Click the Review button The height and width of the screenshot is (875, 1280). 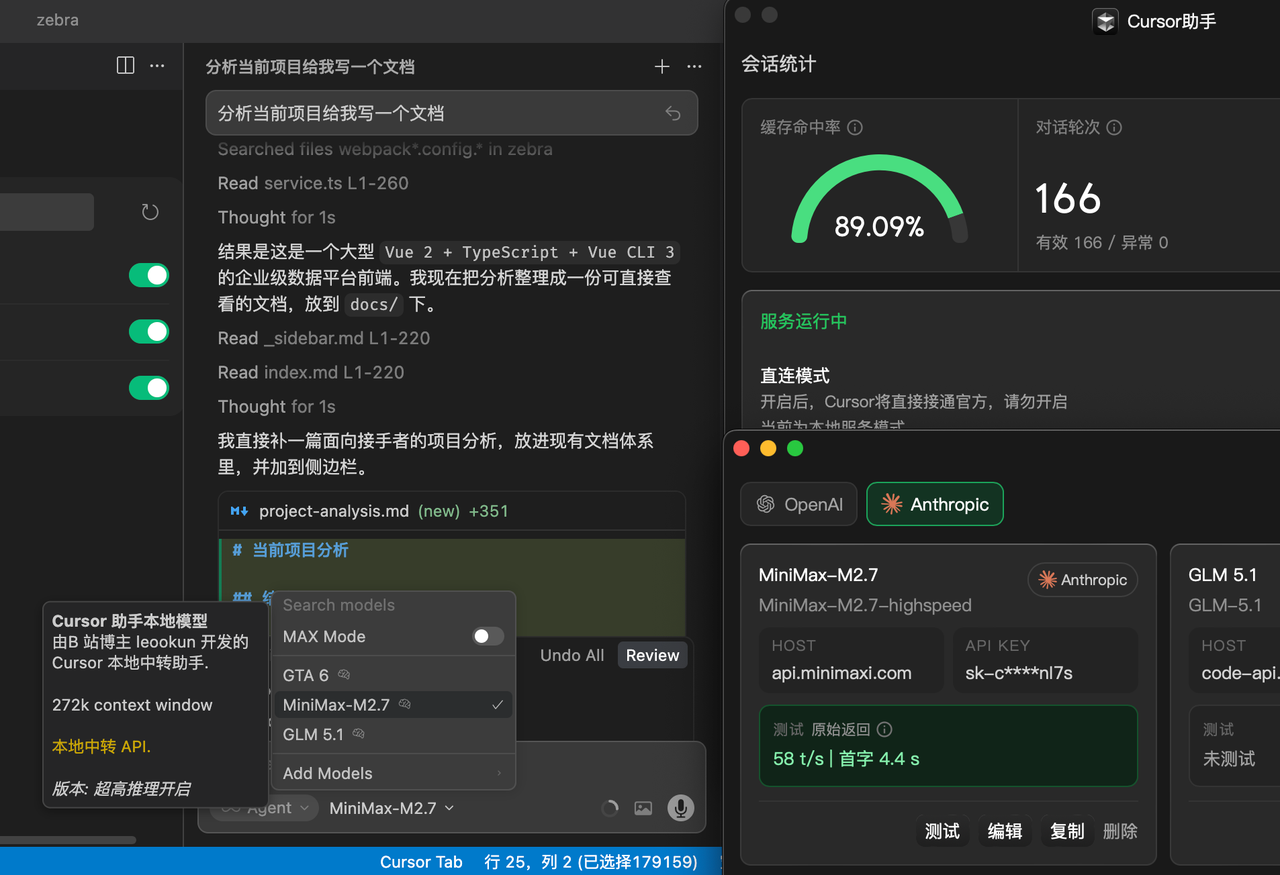[653, 655]
